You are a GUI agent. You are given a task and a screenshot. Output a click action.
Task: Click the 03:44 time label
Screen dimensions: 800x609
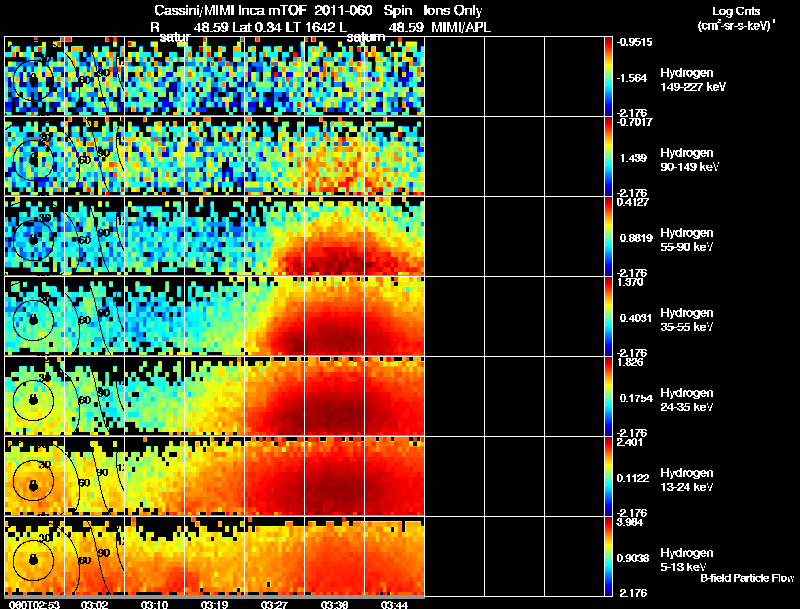[x=394, y=605]
